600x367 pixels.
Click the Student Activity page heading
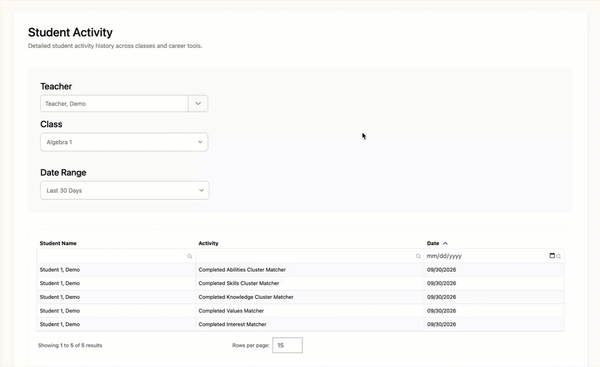coord(70,33)
